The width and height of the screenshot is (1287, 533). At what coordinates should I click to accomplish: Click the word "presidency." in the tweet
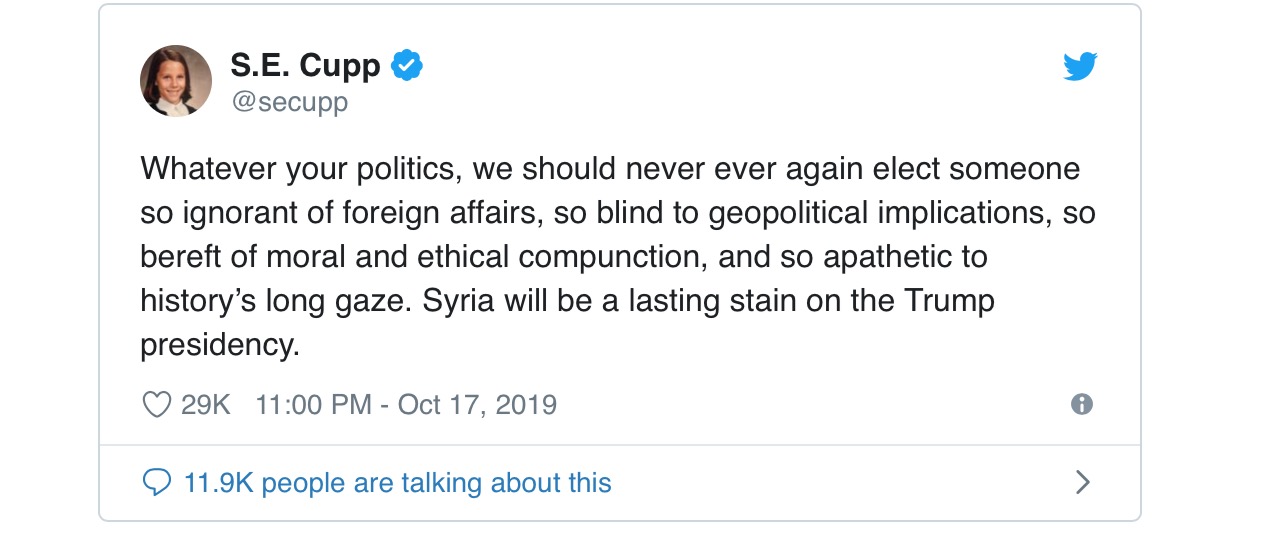220,345
